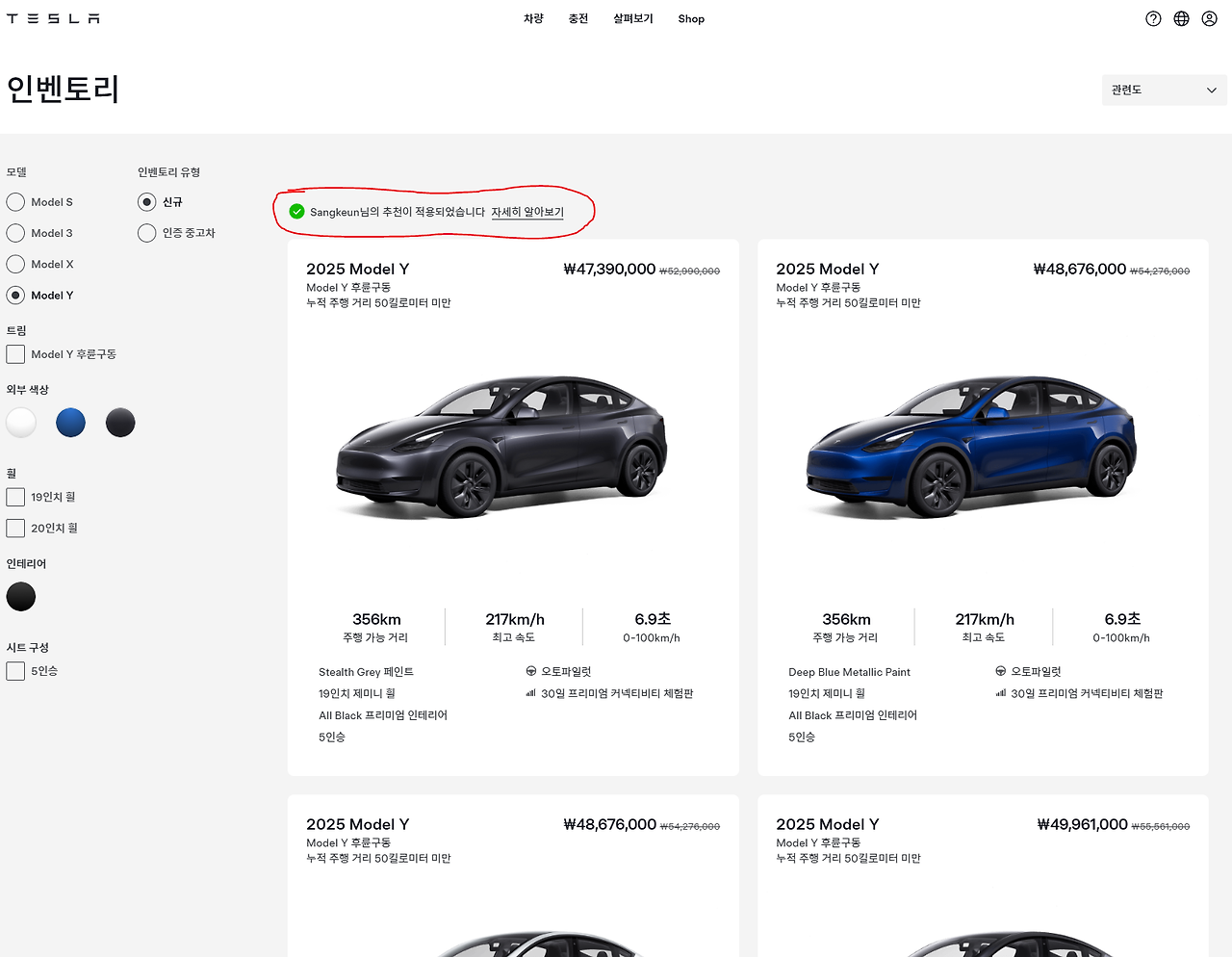1232x957 pixels.
Task: Click 6.9초 acceleration on Stealth Grey card
Action: [653, 619]
